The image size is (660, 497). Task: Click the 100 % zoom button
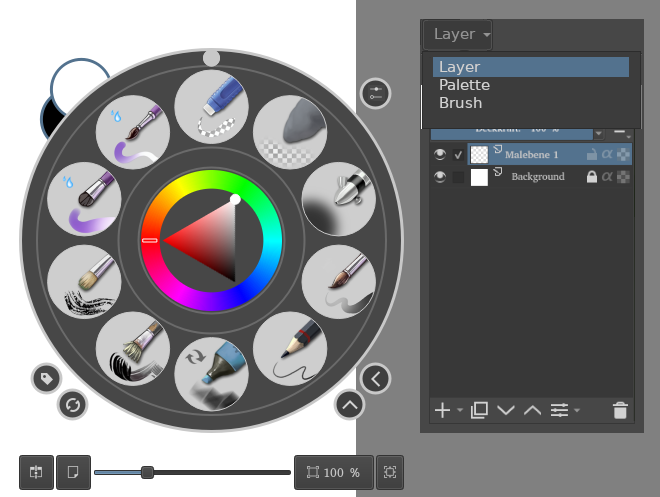click(334, 472)
